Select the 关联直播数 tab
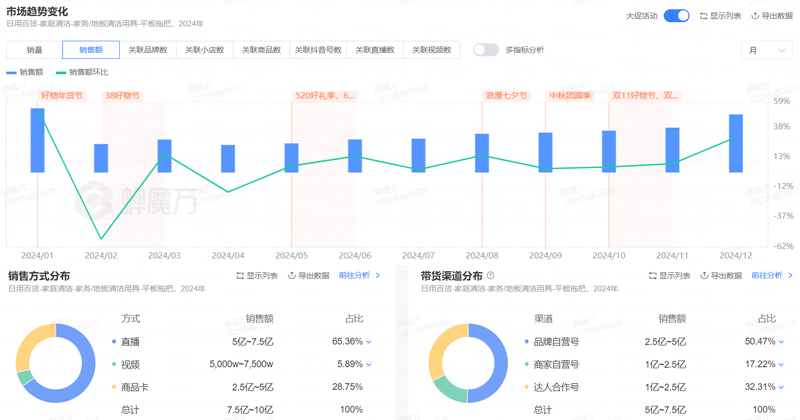 coord(375,50)
